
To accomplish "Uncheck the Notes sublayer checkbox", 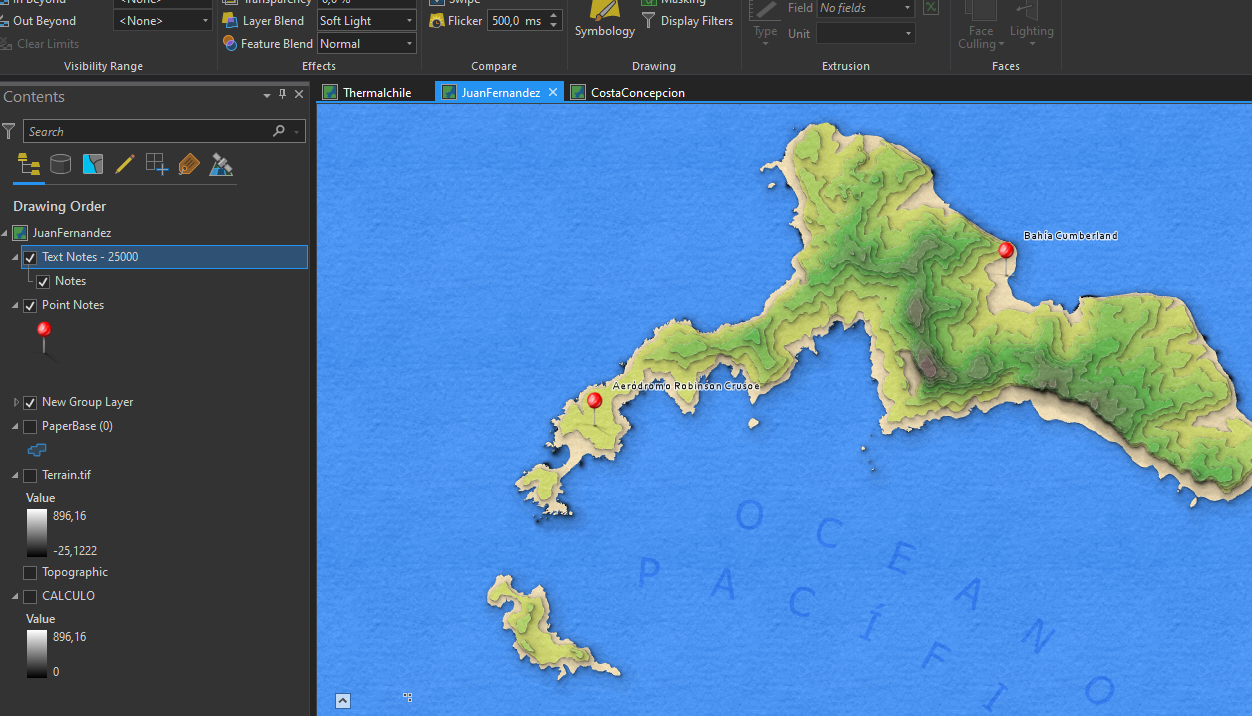I will pyautogui.click(x=42, y=281).
